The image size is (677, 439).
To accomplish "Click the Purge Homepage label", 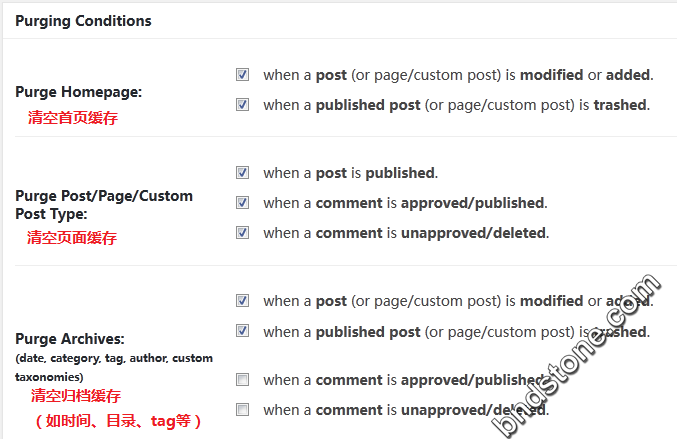I will pos(79,92).
